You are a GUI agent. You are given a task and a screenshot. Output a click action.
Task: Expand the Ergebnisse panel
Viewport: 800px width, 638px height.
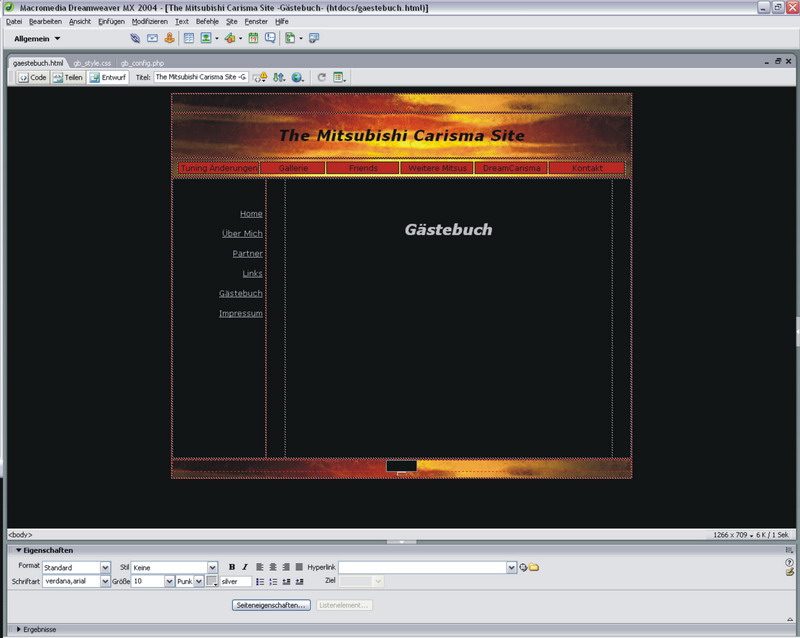tap(19, 629)
